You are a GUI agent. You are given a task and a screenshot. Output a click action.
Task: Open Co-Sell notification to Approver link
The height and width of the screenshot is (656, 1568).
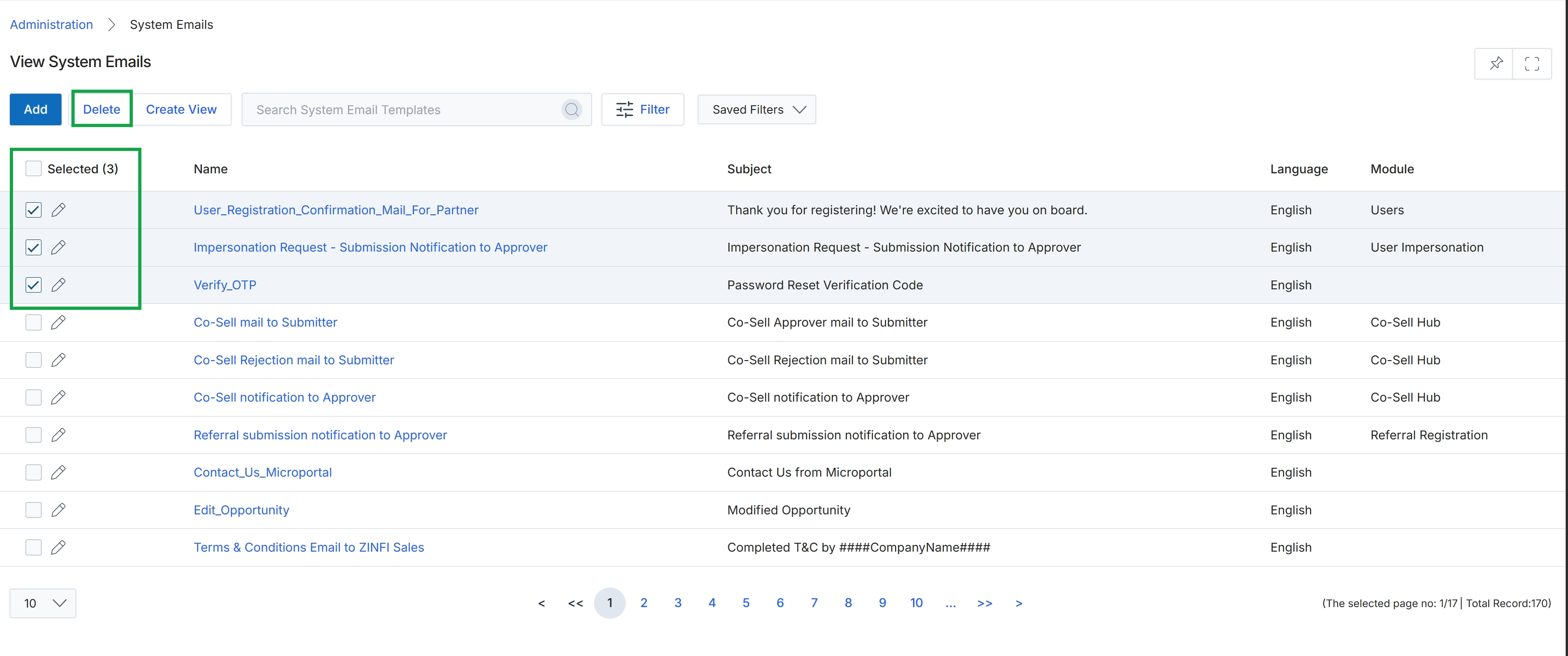tap(284, 397)
